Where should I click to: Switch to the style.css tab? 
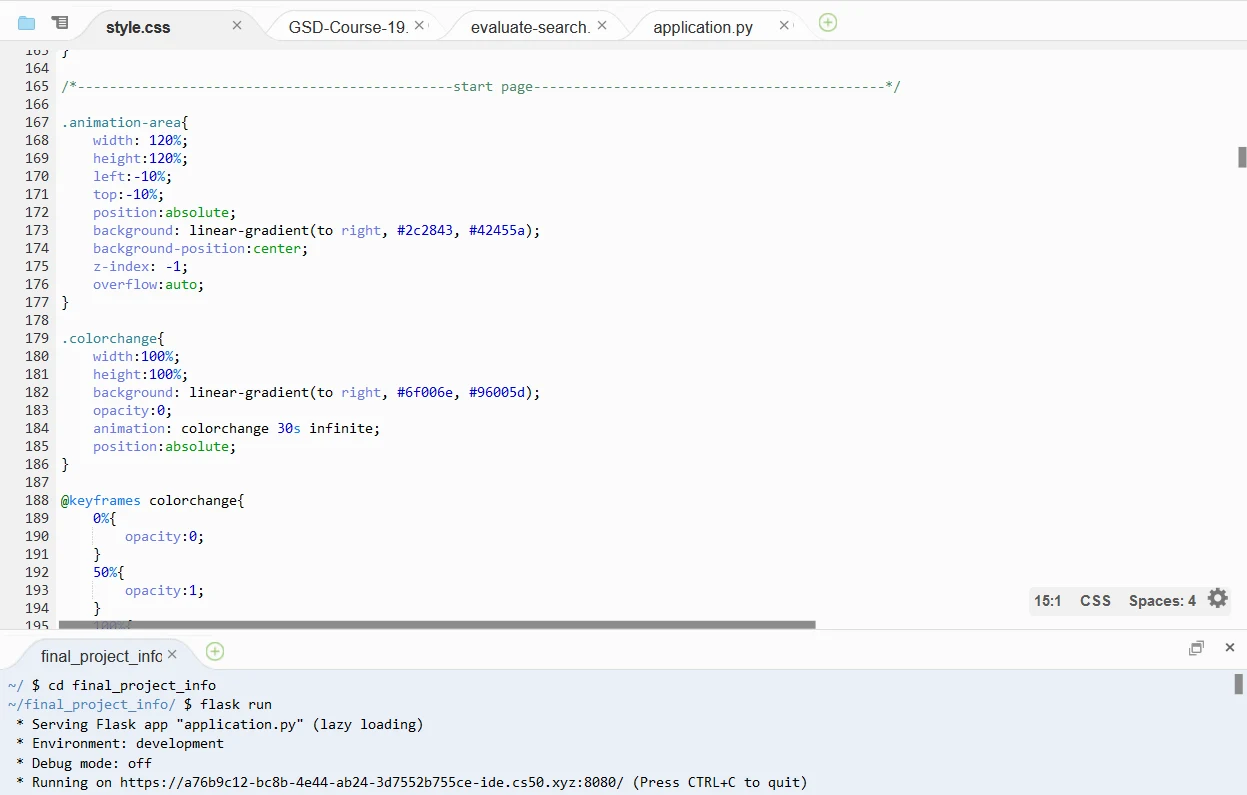point(138,27)
